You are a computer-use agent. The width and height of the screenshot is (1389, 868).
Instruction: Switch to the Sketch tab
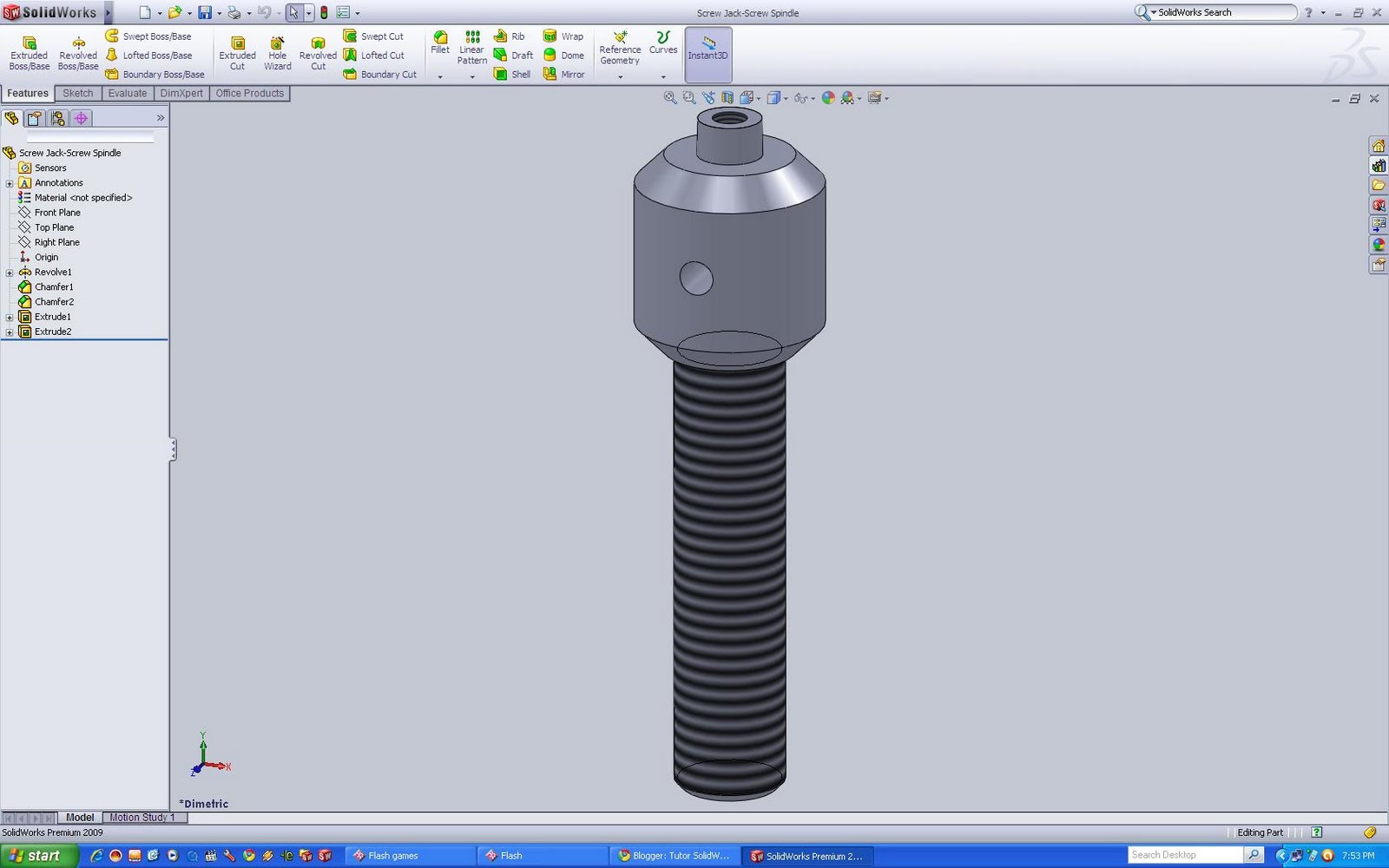click(x=77, y=93)
